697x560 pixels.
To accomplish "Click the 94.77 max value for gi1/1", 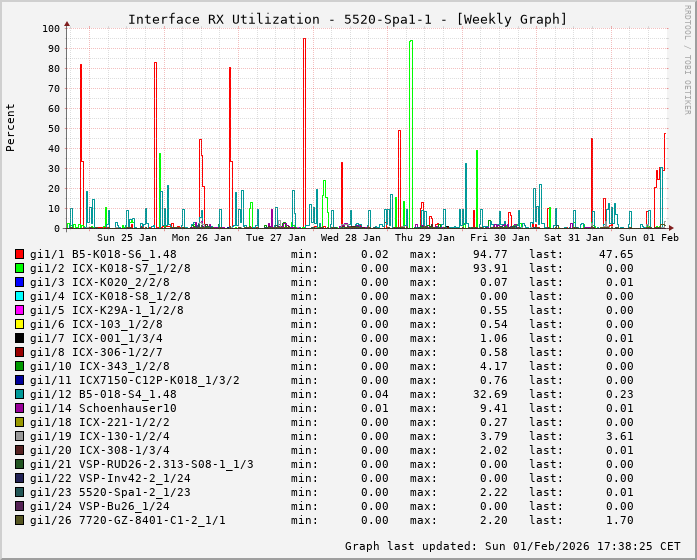I will tap(490, 254).
